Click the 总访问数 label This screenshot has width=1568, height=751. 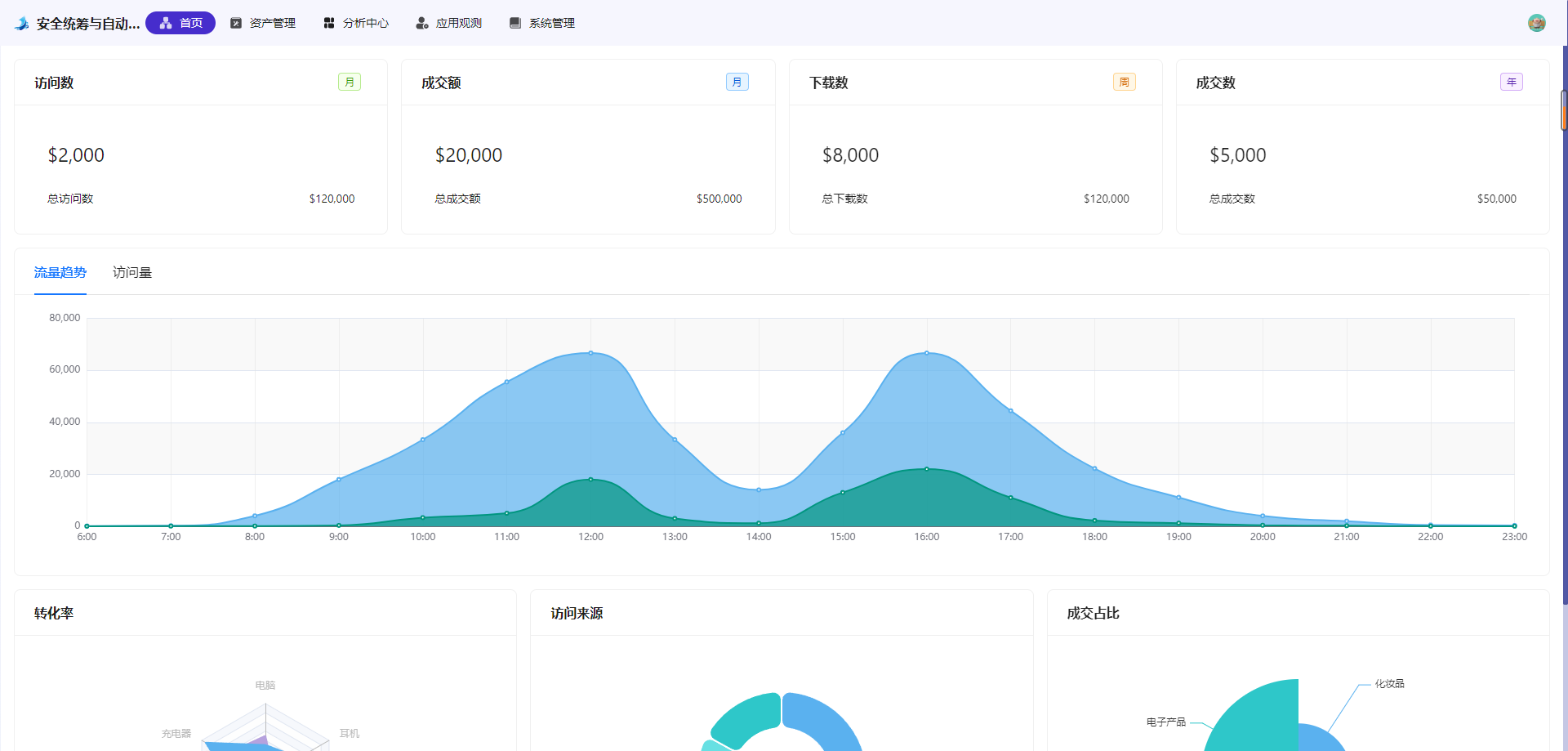pos(70,199)
